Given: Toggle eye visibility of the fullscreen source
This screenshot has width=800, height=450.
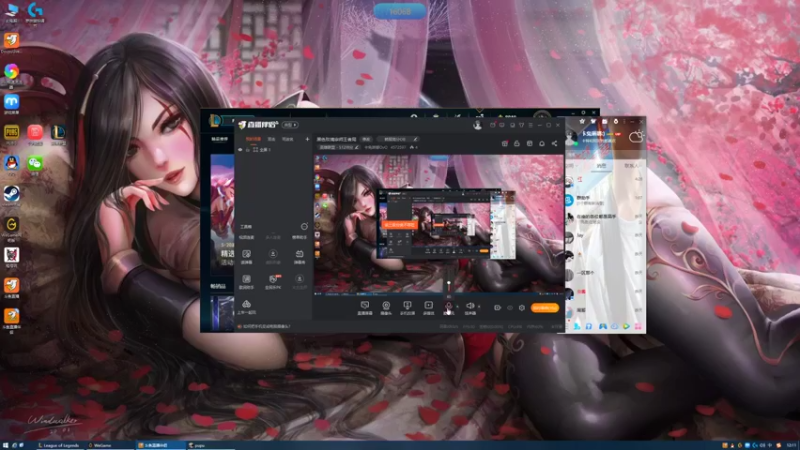Looking at the screenshot, I should (240, 149).
